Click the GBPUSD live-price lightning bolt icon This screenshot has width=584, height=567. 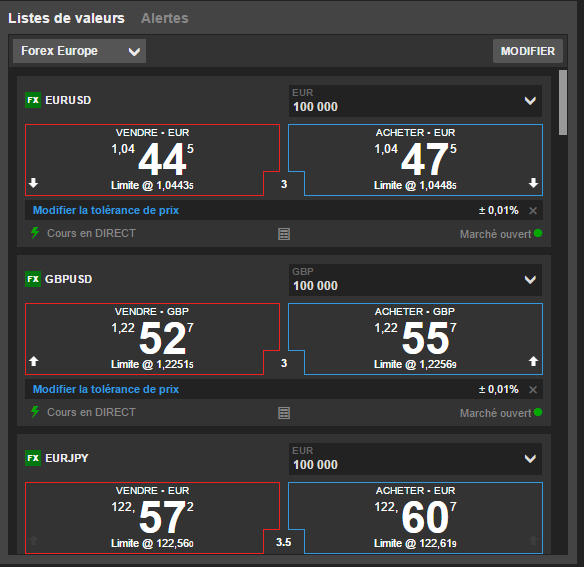(x=35, y=412)
